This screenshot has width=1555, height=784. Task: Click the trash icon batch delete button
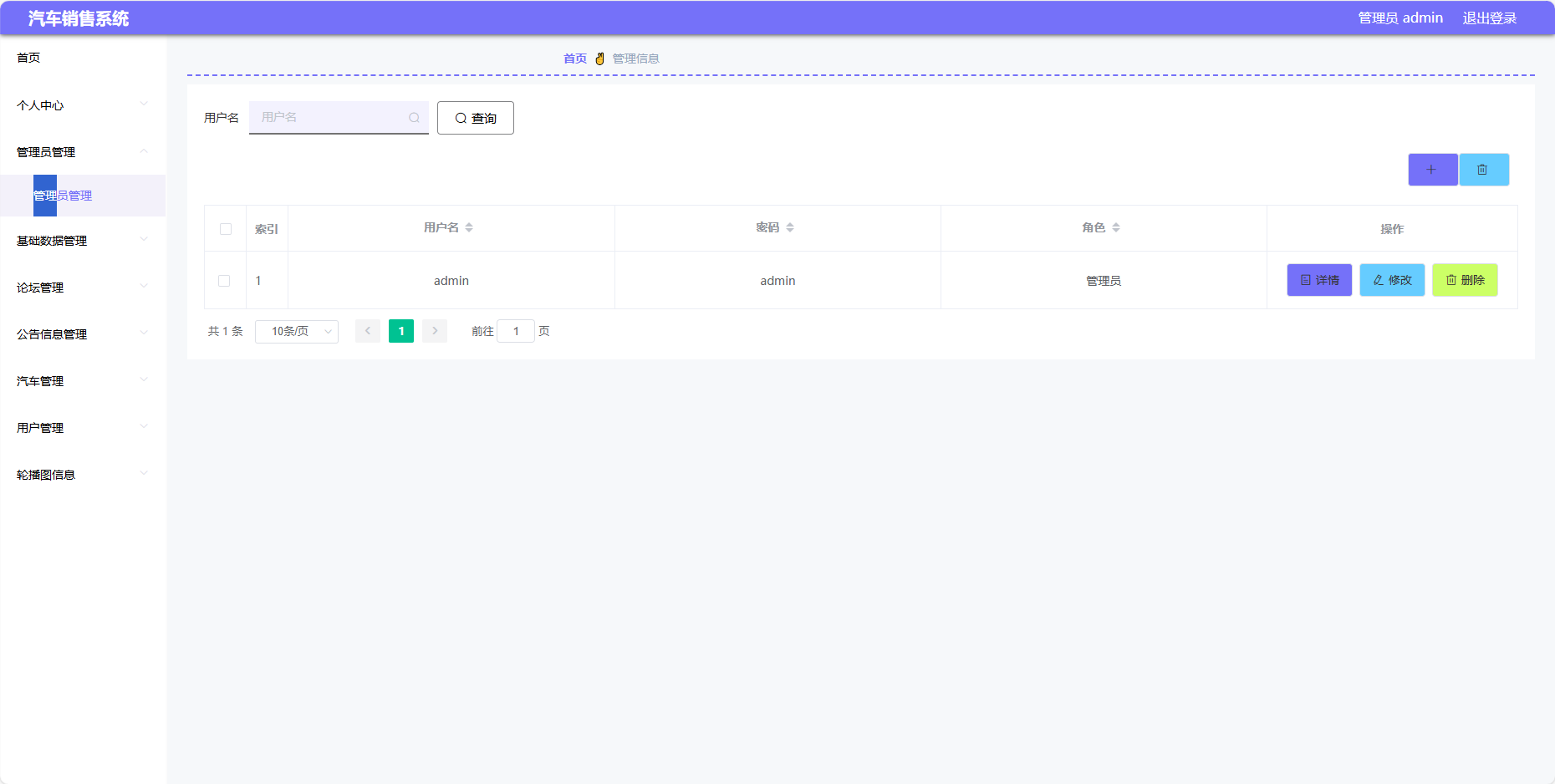[x=1484, y=170]
